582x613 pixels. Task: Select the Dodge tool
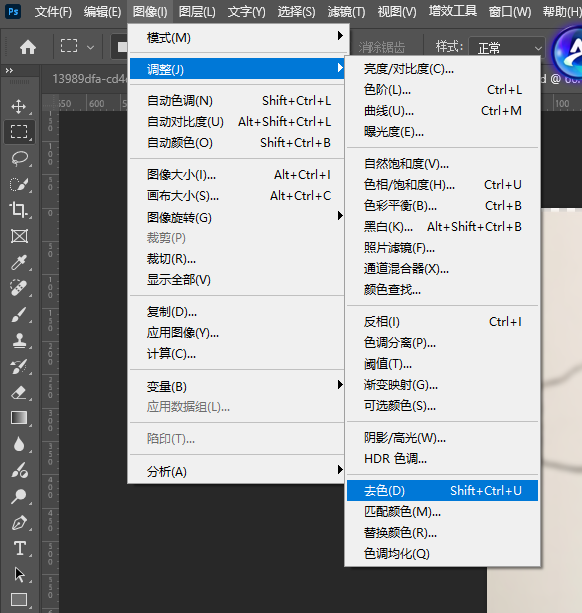19,496
